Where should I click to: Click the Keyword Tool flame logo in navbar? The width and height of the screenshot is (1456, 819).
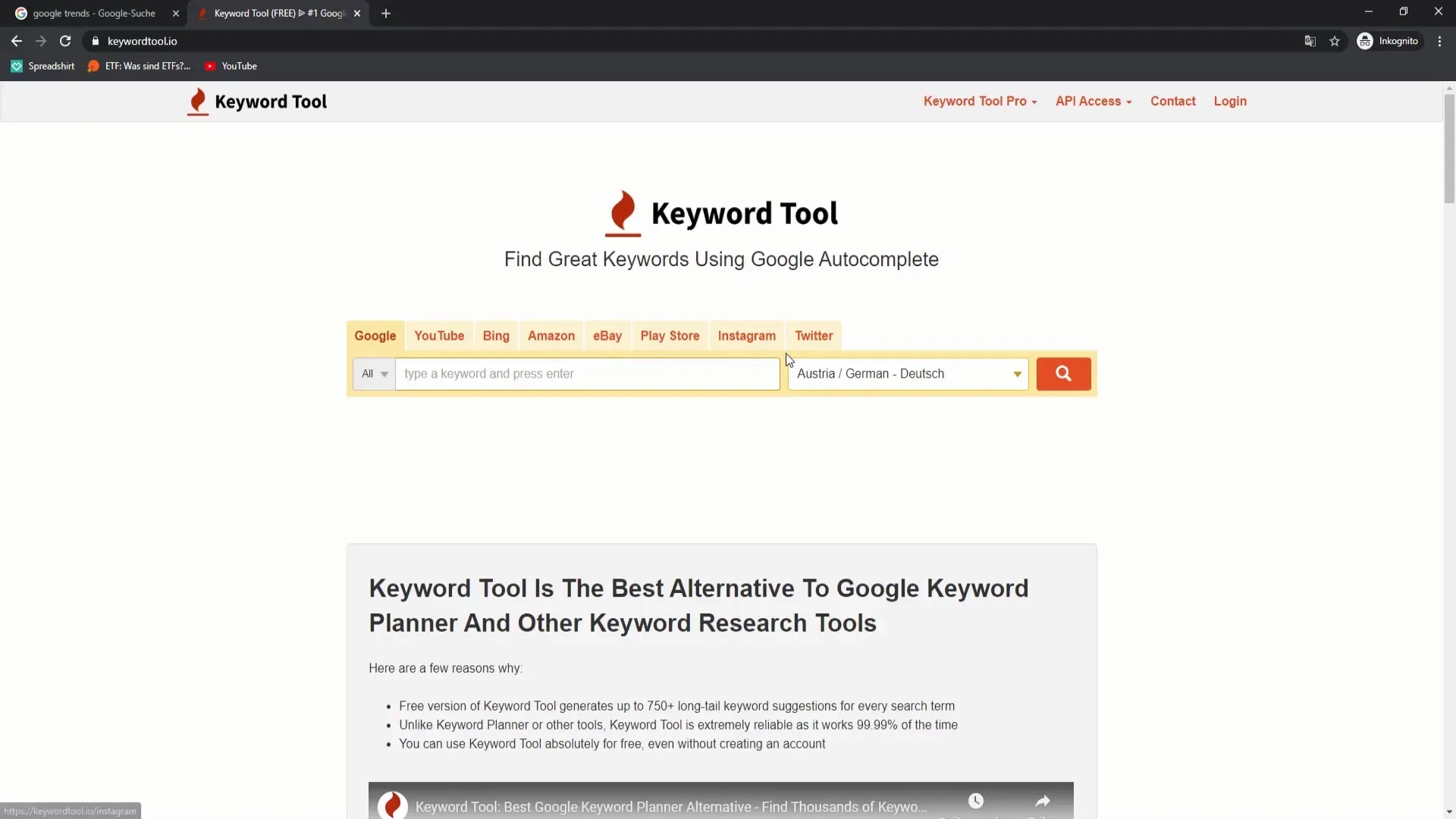point(198,102)
